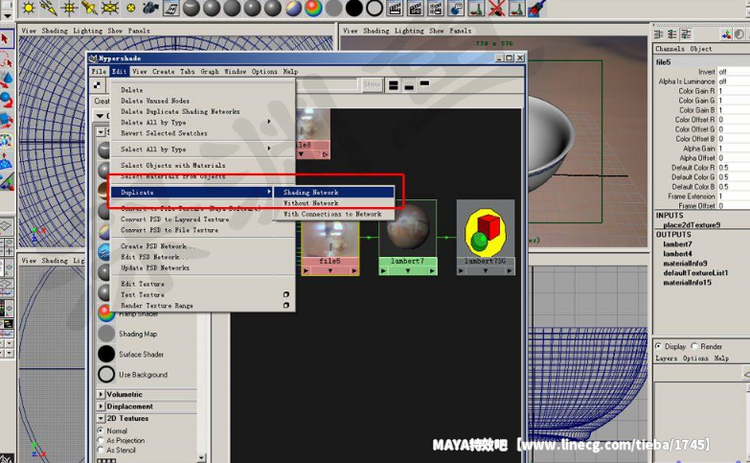The image size is (750, 463).
Task: Click the checker toggle icon in Hypershade toolbar
Action: click(x=98, y=85)
